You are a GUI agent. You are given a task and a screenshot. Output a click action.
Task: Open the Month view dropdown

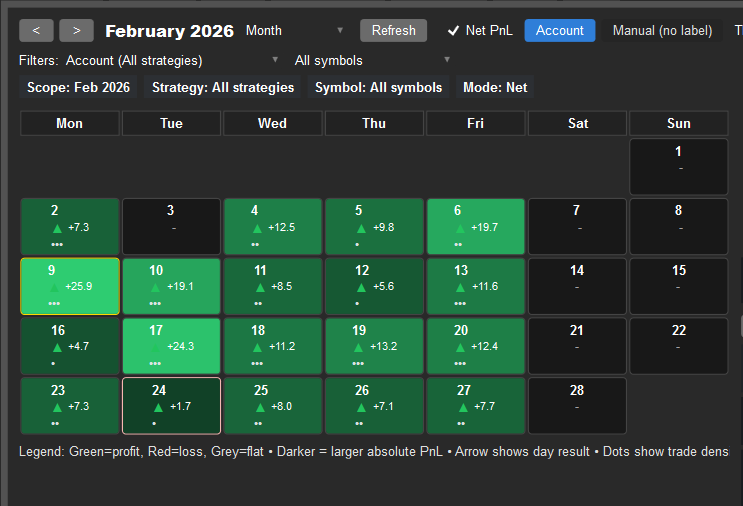(294, 30)
